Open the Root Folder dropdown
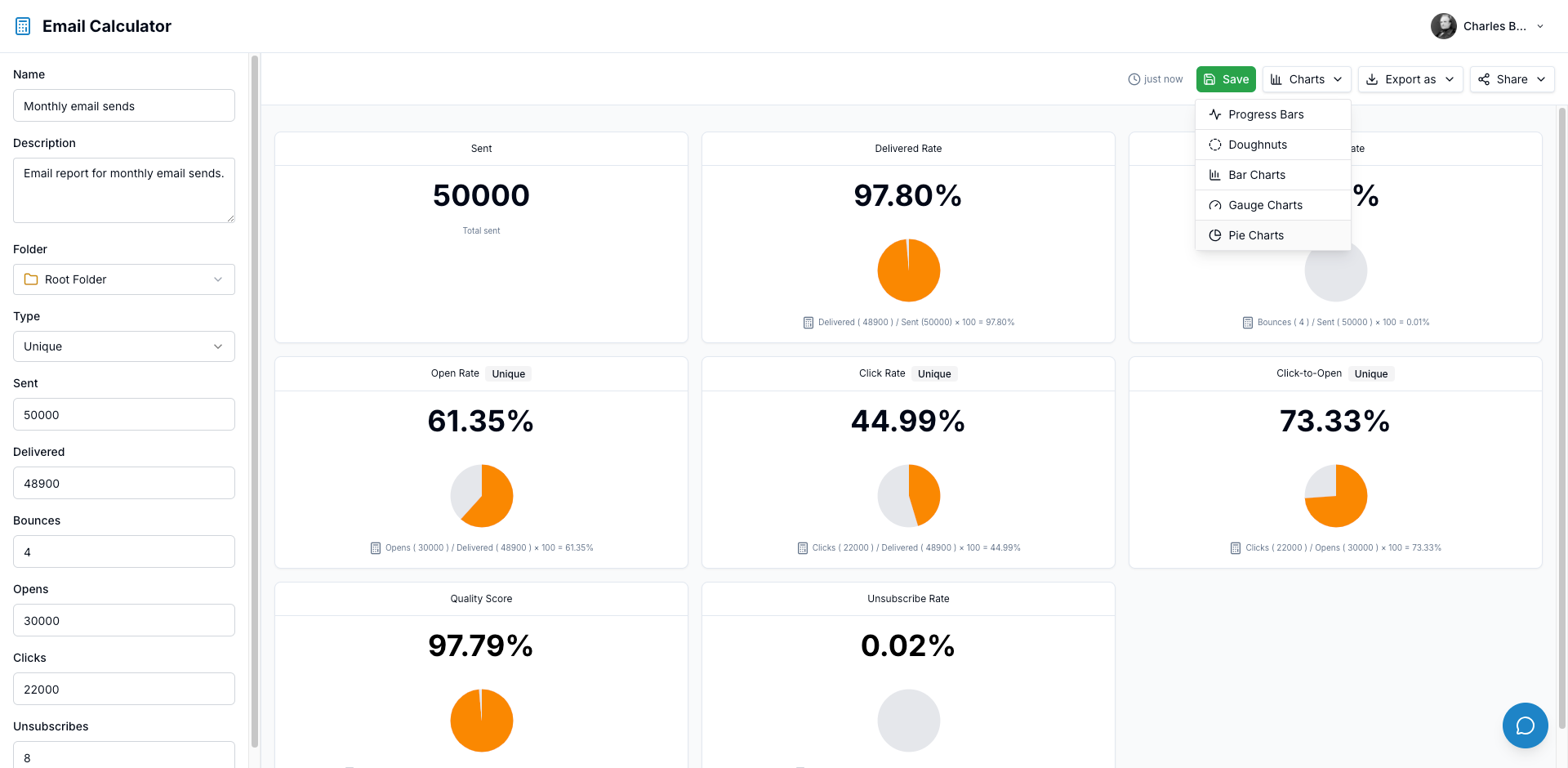The width and height of the screenshot is (1568, 768). click(x=123, y=279)
